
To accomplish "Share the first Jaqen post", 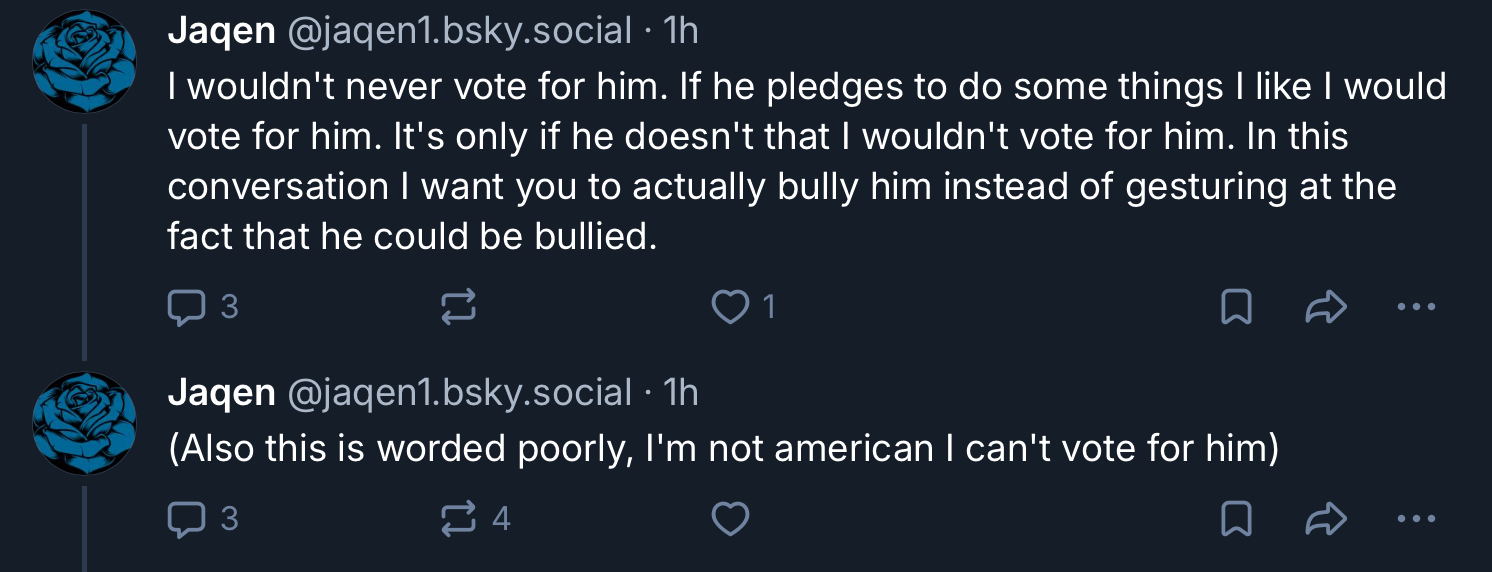I will click(1327, 307).
